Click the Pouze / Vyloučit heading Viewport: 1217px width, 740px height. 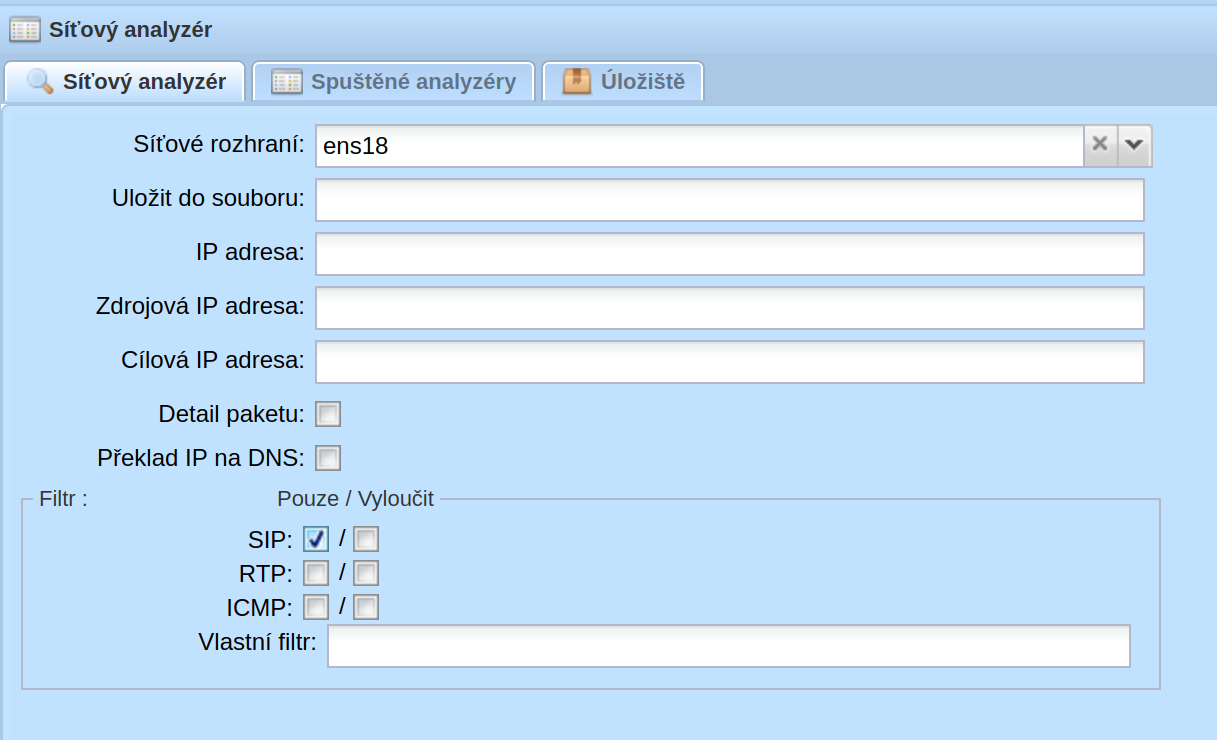click(356, 498)
